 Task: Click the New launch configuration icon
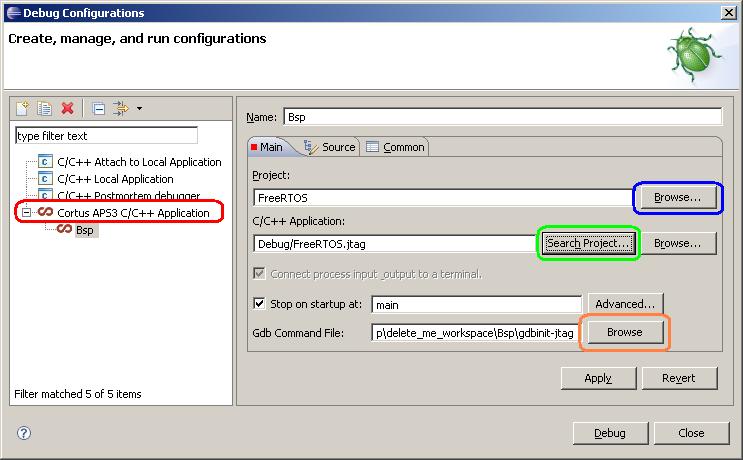23,108
